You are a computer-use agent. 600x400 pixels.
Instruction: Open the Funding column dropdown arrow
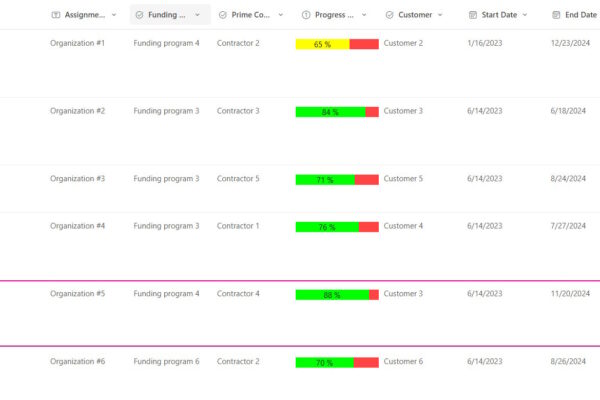(x=197, y=15)
